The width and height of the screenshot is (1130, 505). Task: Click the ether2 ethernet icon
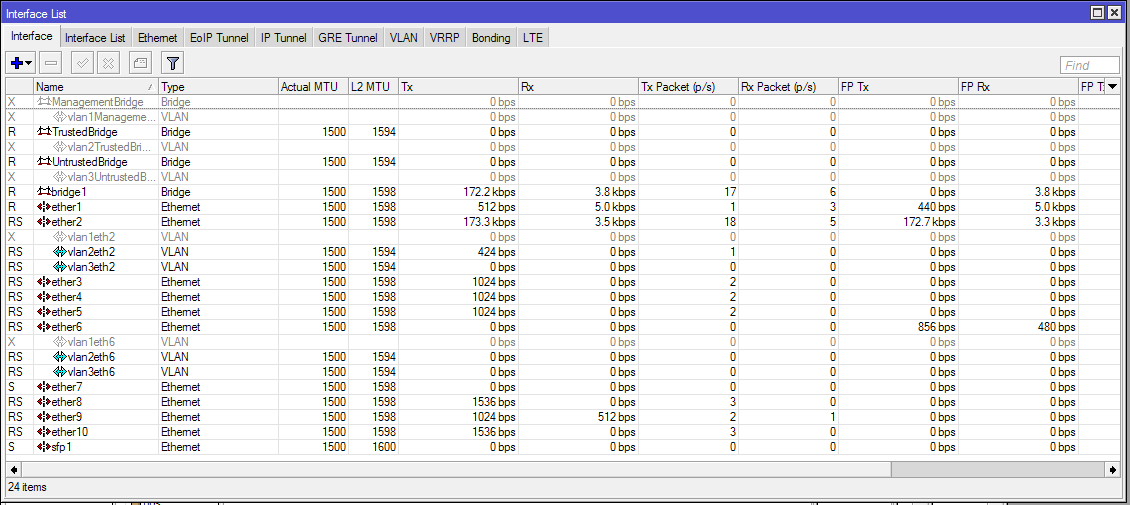click(42, 222)
